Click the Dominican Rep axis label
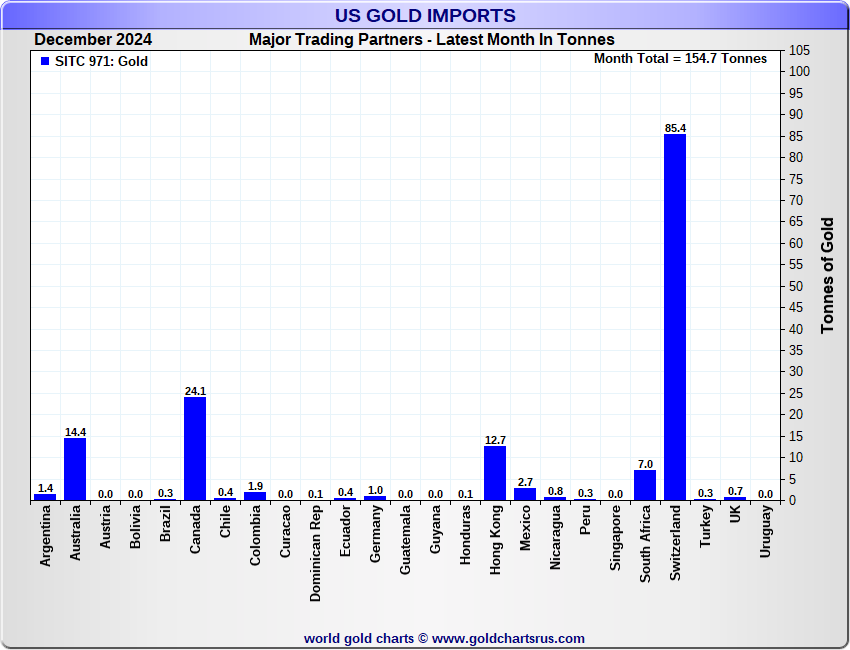The height and width of the screenshot is (650, 850). click(x=315, y=554)
